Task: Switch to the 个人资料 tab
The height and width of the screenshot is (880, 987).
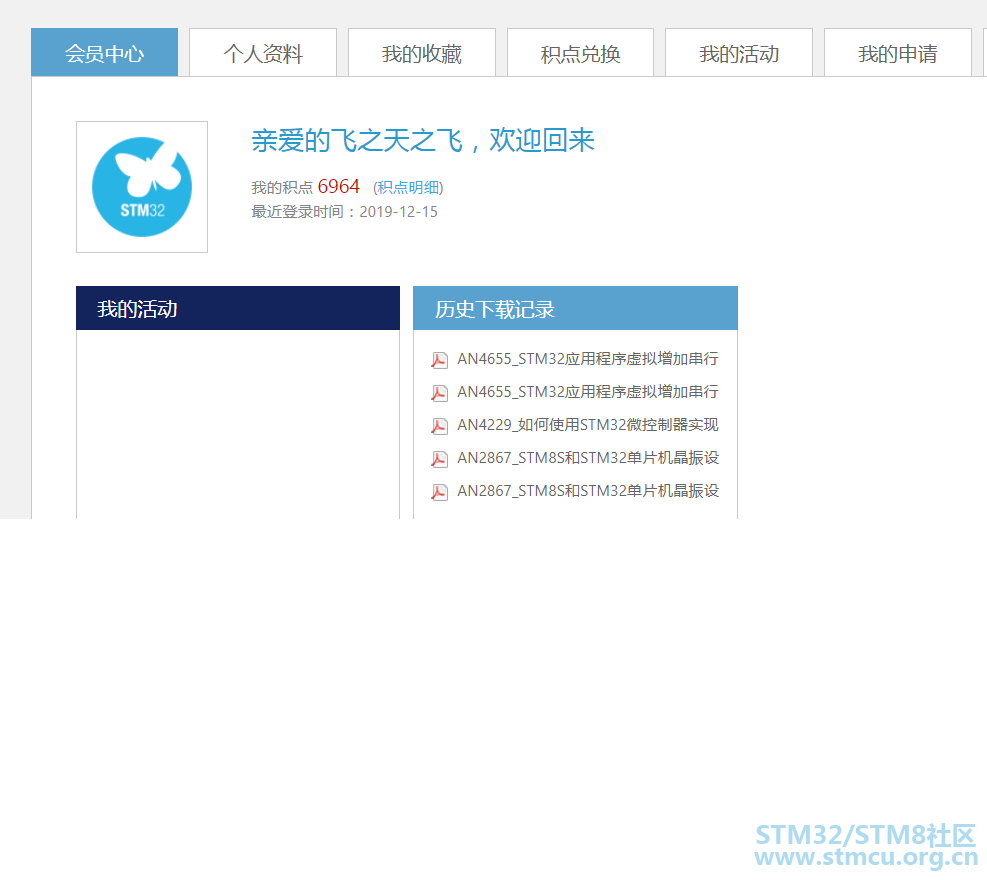Action: (263, 52)
